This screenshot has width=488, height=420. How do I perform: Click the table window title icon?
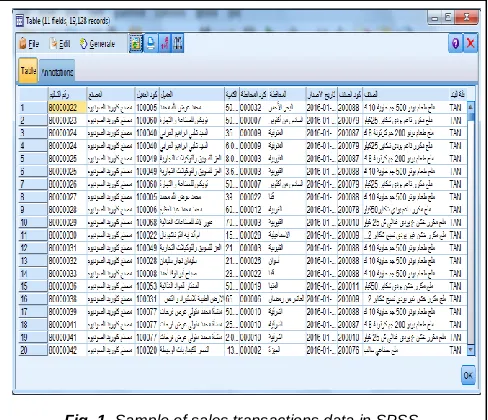pyautogui.click(x=20, y=20)
